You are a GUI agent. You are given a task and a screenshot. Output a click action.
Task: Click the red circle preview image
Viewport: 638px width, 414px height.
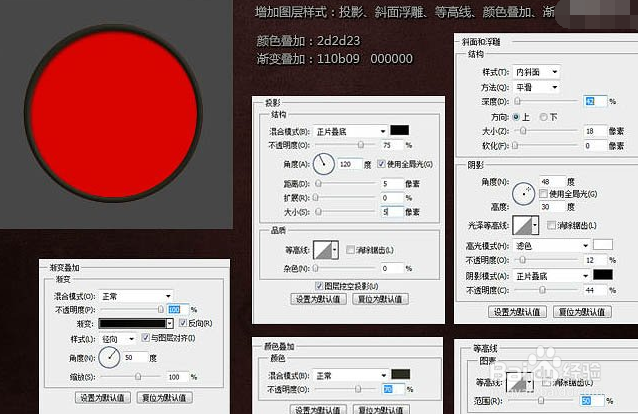tap(114, 114)
